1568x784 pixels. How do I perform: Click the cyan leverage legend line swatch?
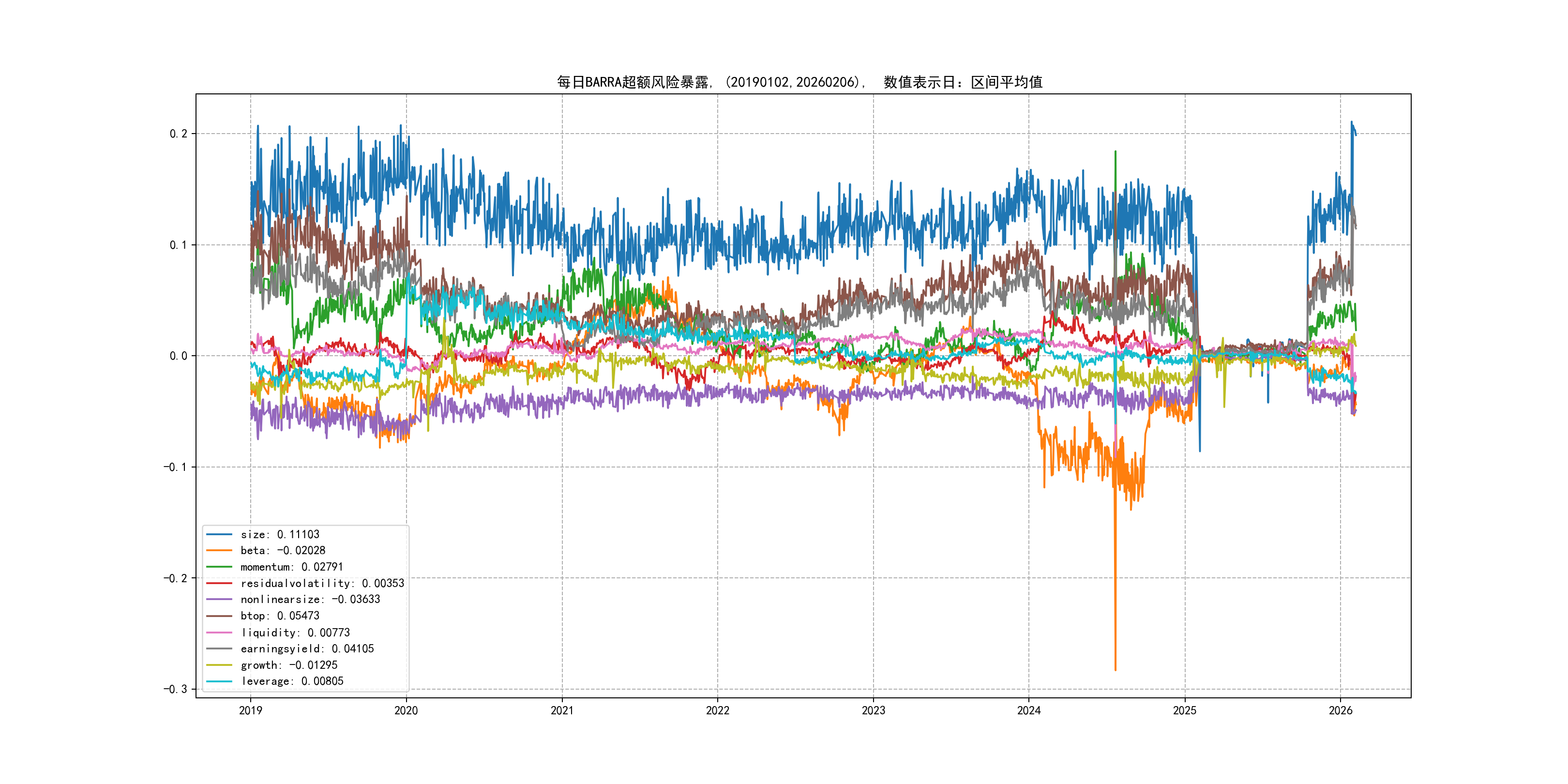[x=219, y=681]
